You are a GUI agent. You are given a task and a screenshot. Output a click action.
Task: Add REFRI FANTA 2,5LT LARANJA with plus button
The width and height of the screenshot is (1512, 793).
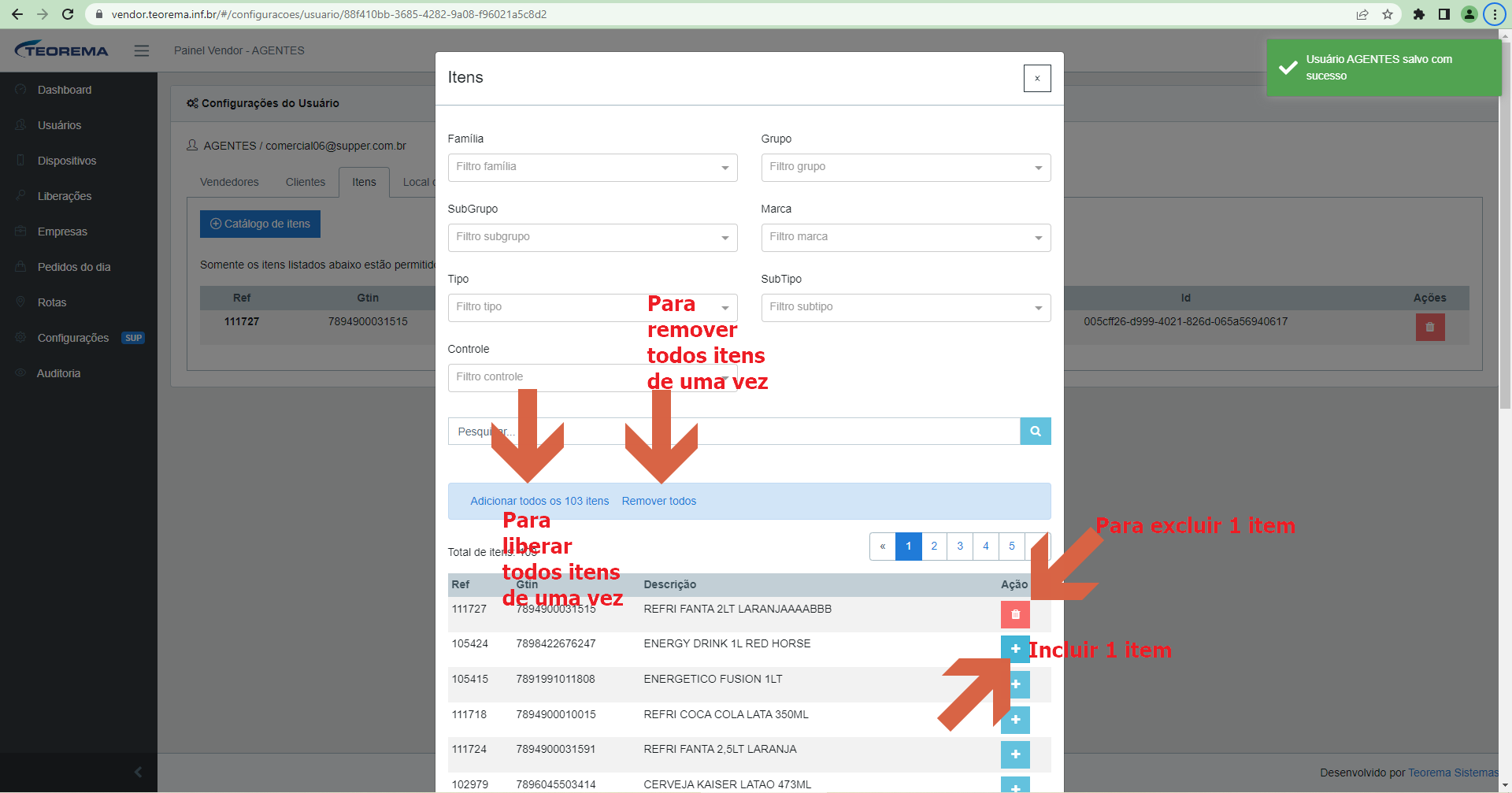point(1015,754)
